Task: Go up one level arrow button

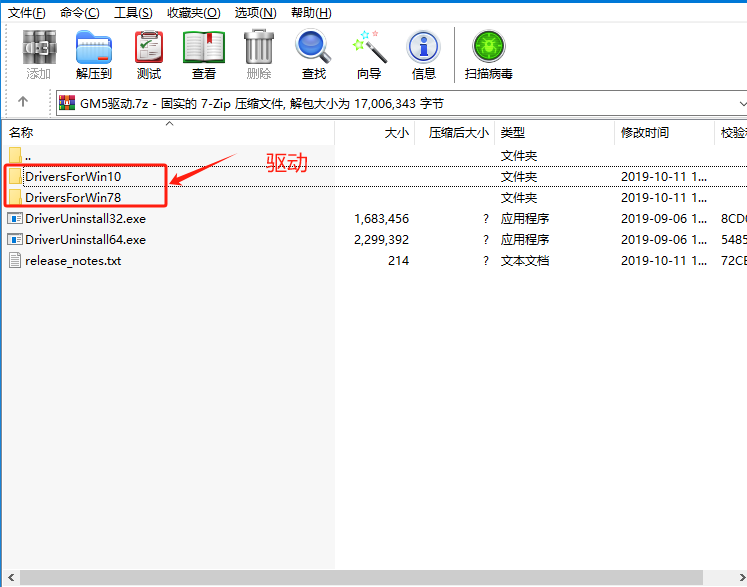Action: (23, 102)
